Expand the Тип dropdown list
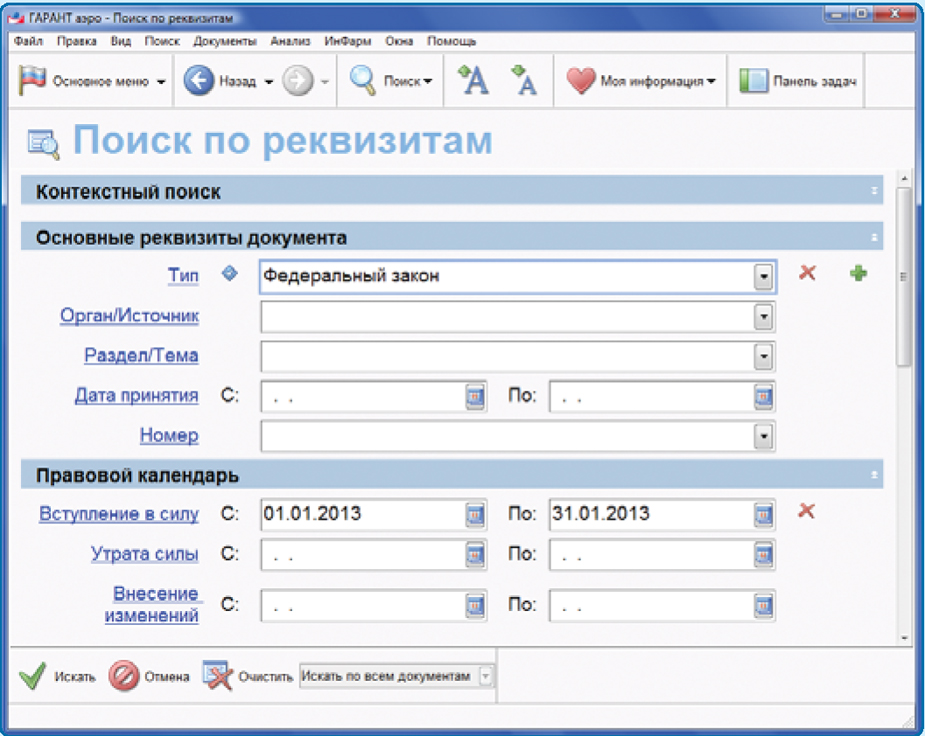 pyautogui.click(x=764, y=277)
